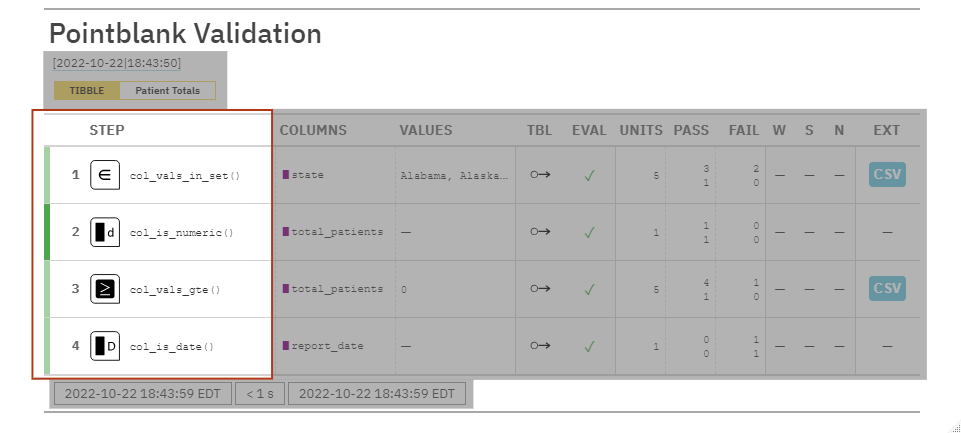
Task: Click the '< 1 s' duration badge
Action: pyautogui.click(x=260, y=393)
